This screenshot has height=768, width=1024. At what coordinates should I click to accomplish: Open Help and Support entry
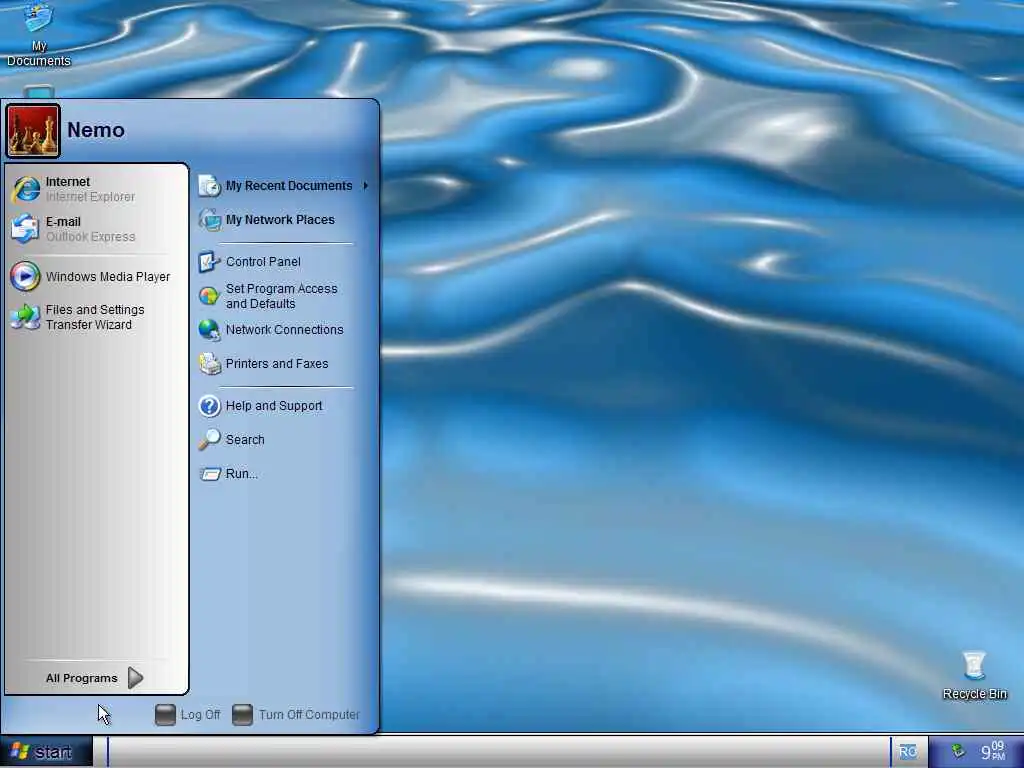pos(274,406)
